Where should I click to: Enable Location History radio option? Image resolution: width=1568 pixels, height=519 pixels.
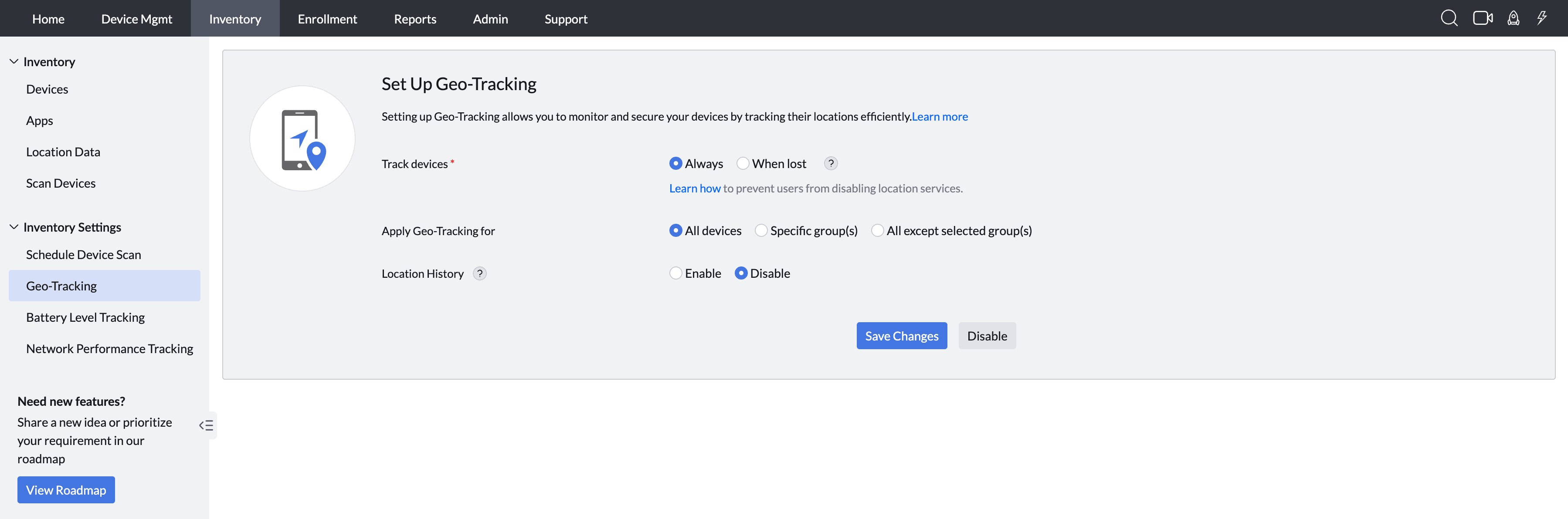(x=675, y=274)
